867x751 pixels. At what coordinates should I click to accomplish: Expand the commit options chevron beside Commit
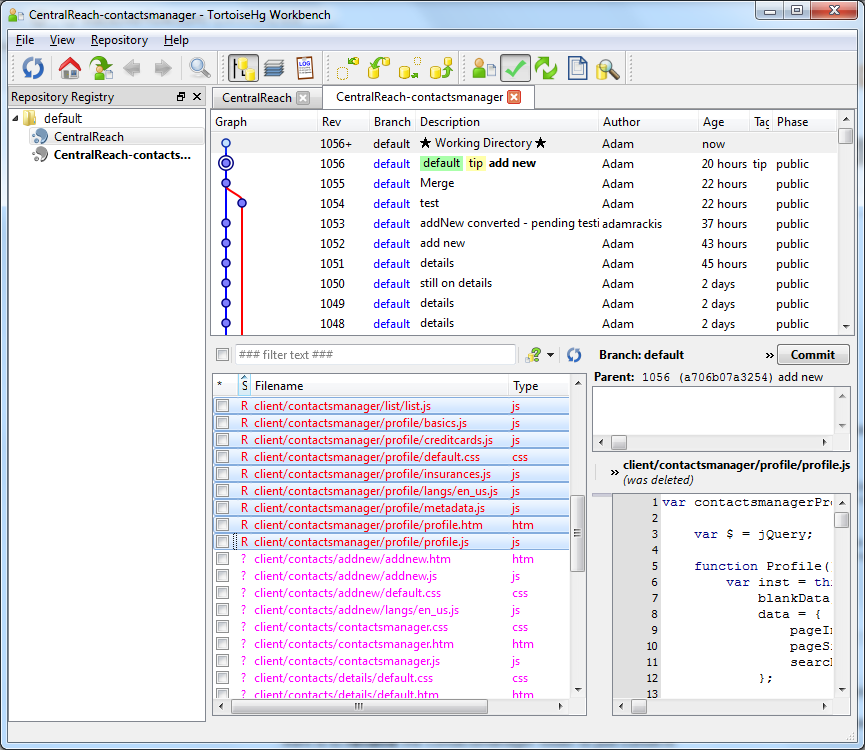[x=769, y=355]
